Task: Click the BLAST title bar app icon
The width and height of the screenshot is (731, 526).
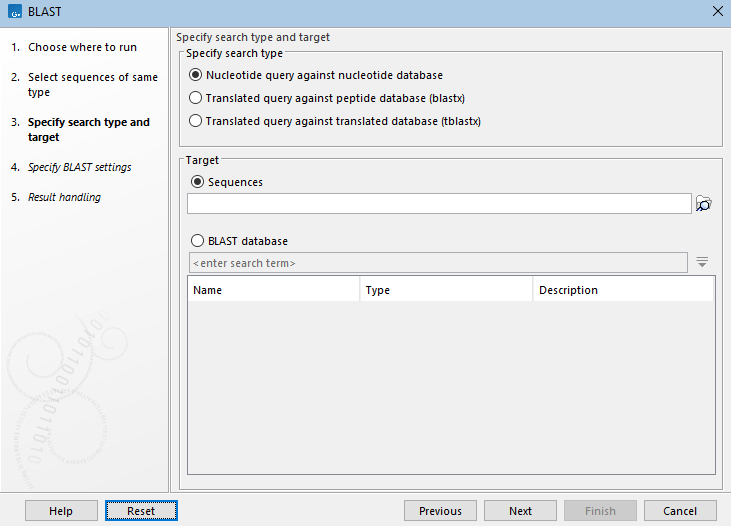Action: click(x=13, y=11)
